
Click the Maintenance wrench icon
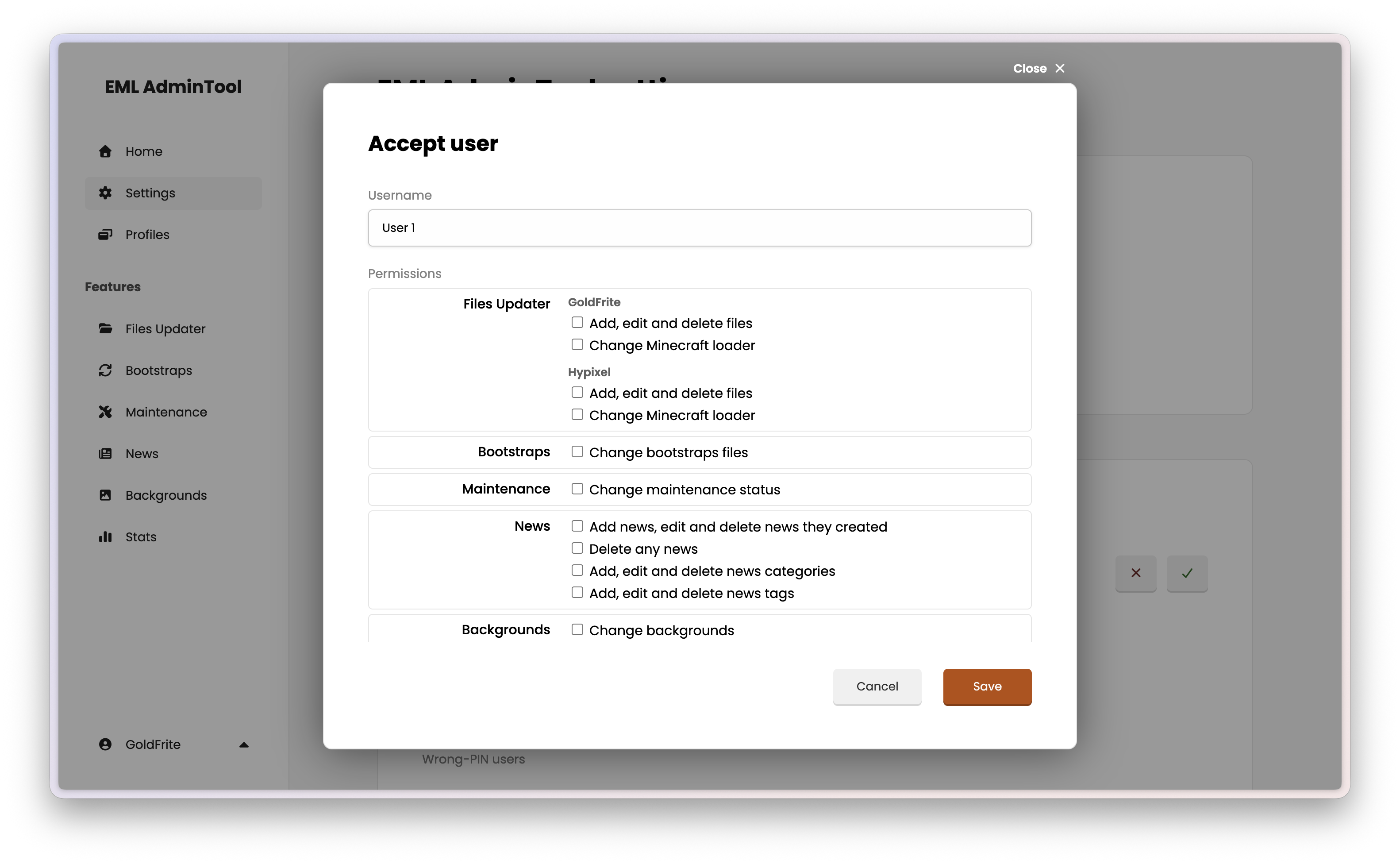point(105,412)
